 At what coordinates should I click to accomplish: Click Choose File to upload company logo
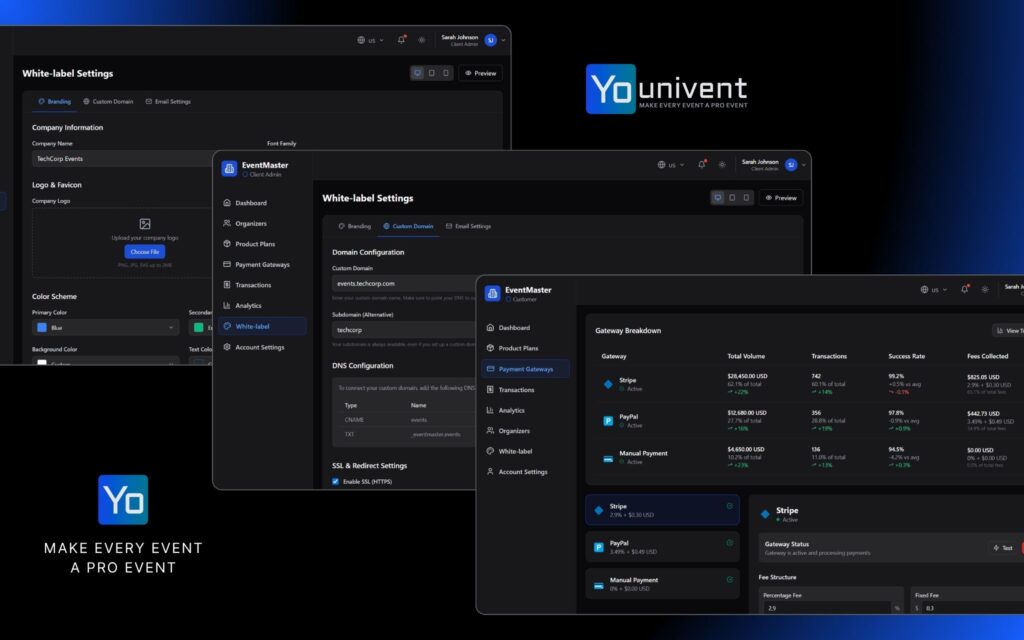click(x=144, y=251)
